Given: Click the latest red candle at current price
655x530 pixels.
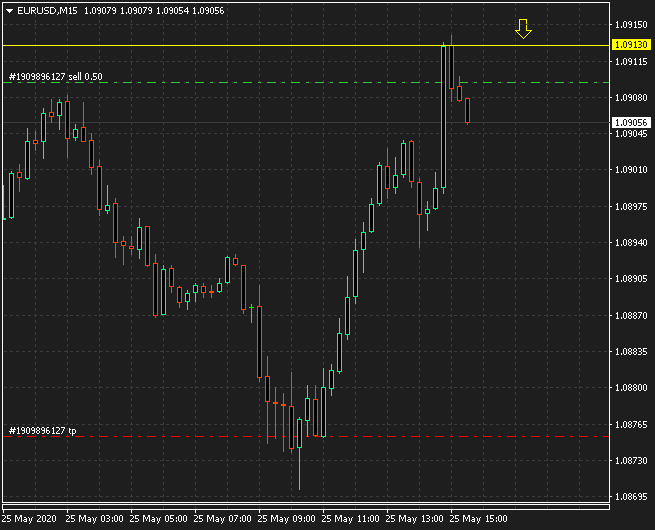Looking at the screenshot, I should [467, 111].
